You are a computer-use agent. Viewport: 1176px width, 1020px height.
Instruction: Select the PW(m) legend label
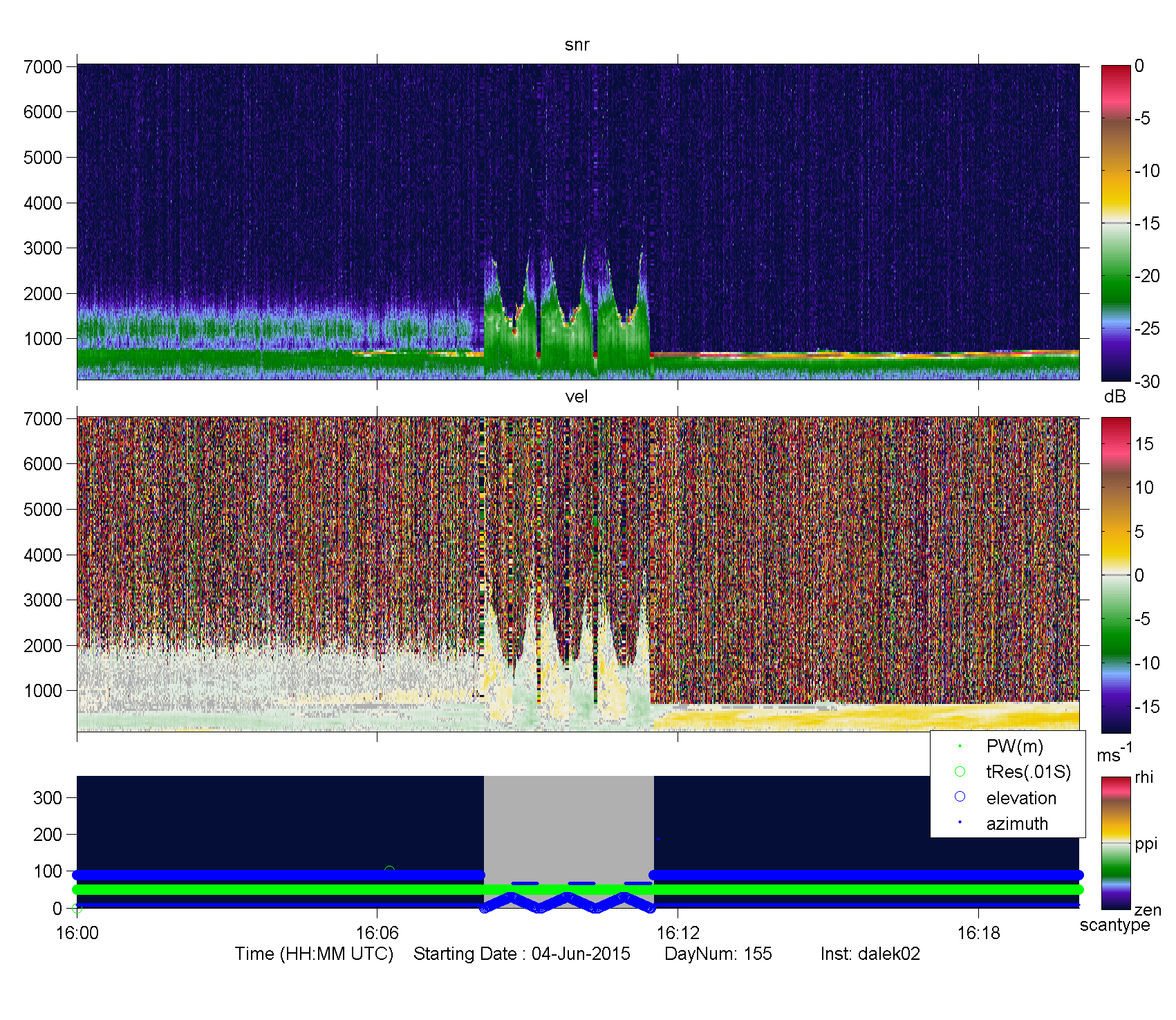coord(1014,747)
